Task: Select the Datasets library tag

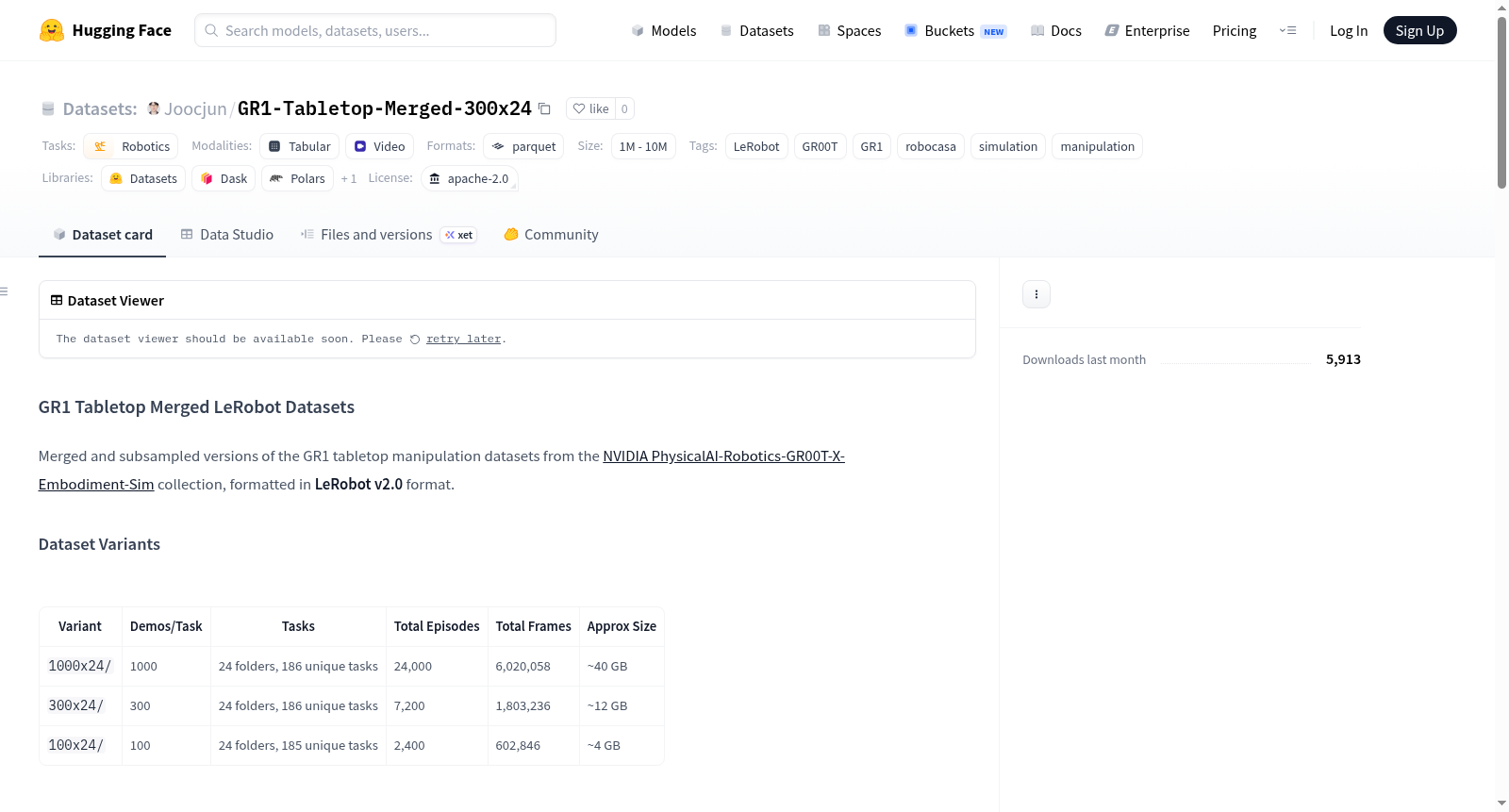Action: pyautogui.click(x=143, y=178)
